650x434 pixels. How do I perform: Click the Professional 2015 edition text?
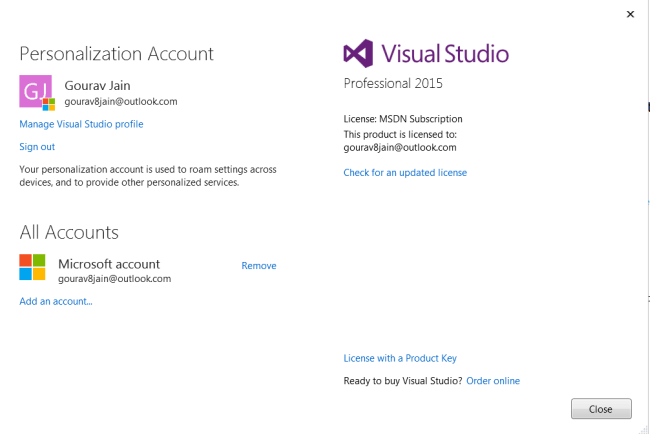[x=393, y=83]
